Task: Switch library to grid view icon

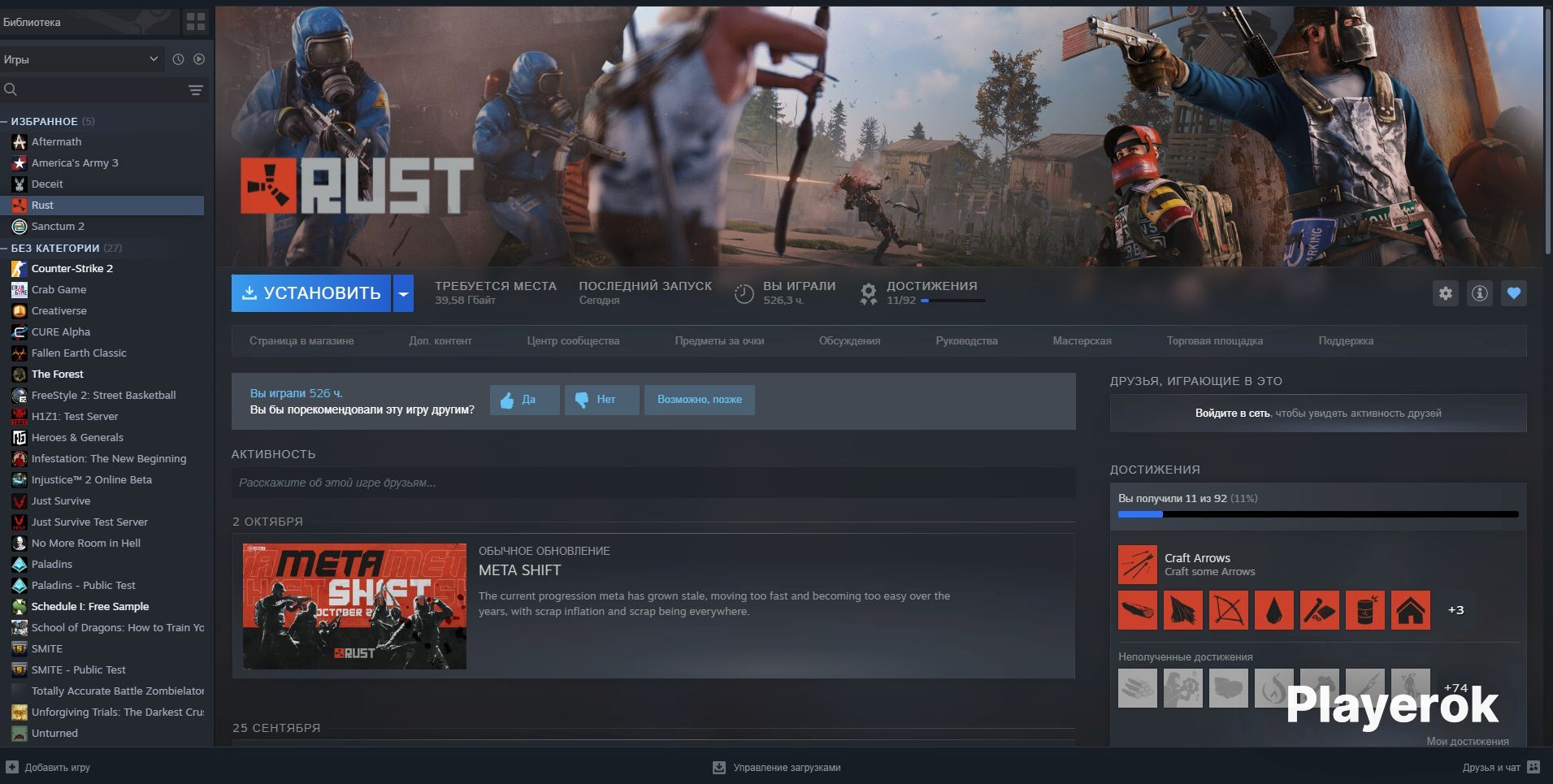Action: pyautogui.click(x=196, y=22)
